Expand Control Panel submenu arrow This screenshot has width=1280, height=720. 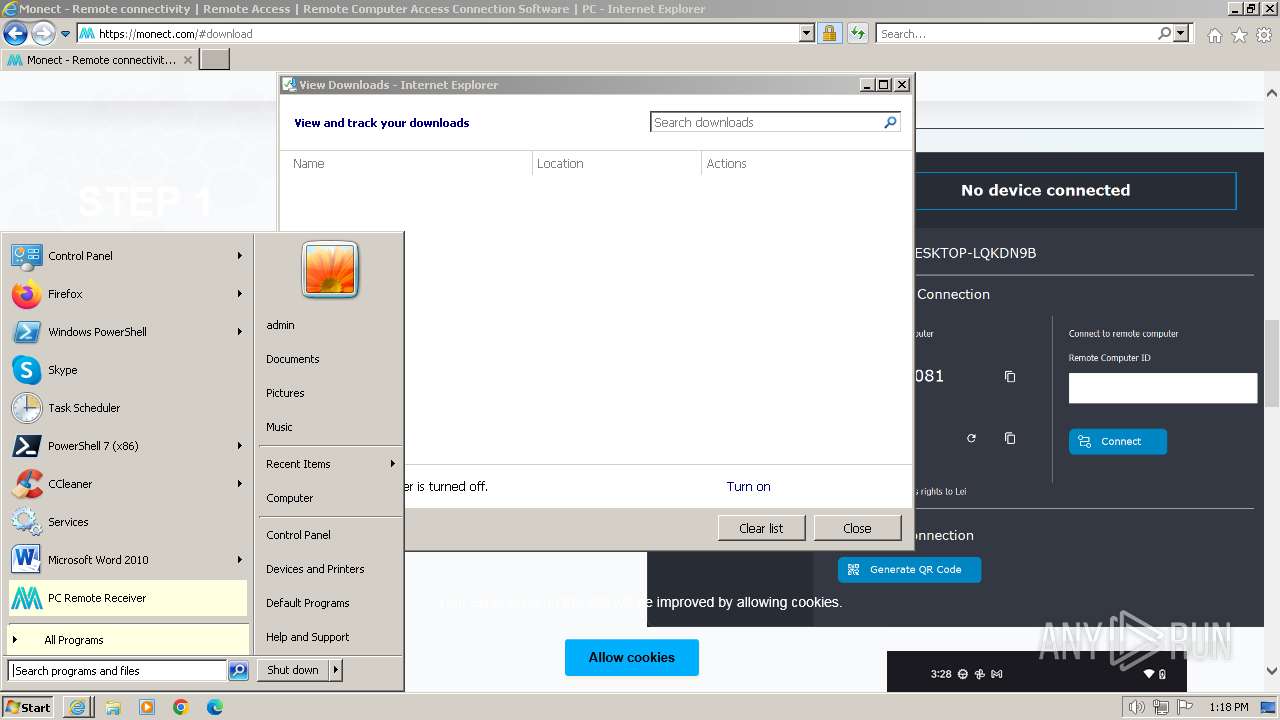(240, 256)
